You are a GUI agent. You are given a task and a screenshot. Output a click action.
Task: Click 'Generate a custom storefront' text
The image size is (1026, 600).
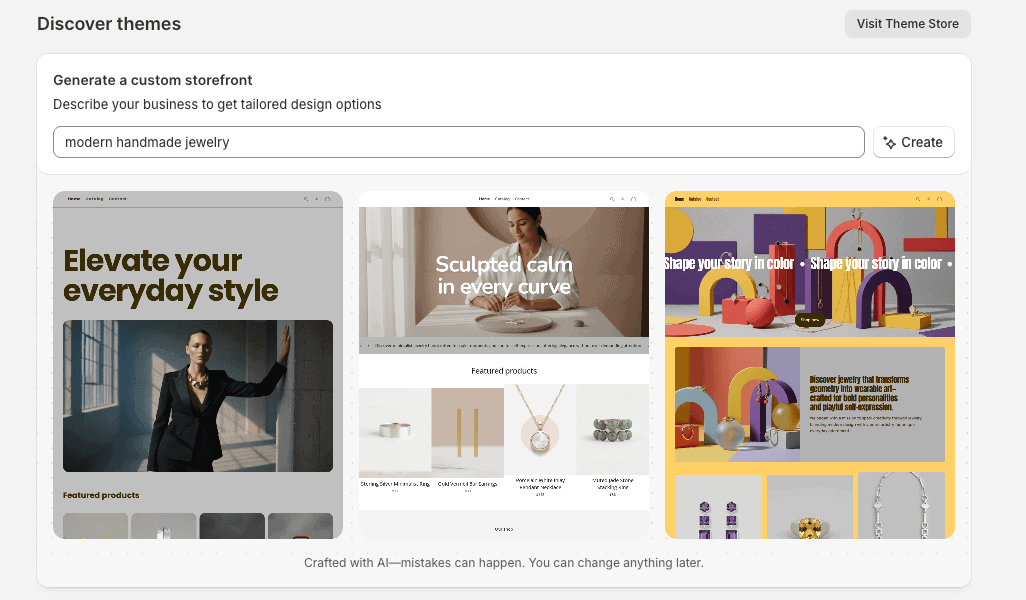pos(152,80)
